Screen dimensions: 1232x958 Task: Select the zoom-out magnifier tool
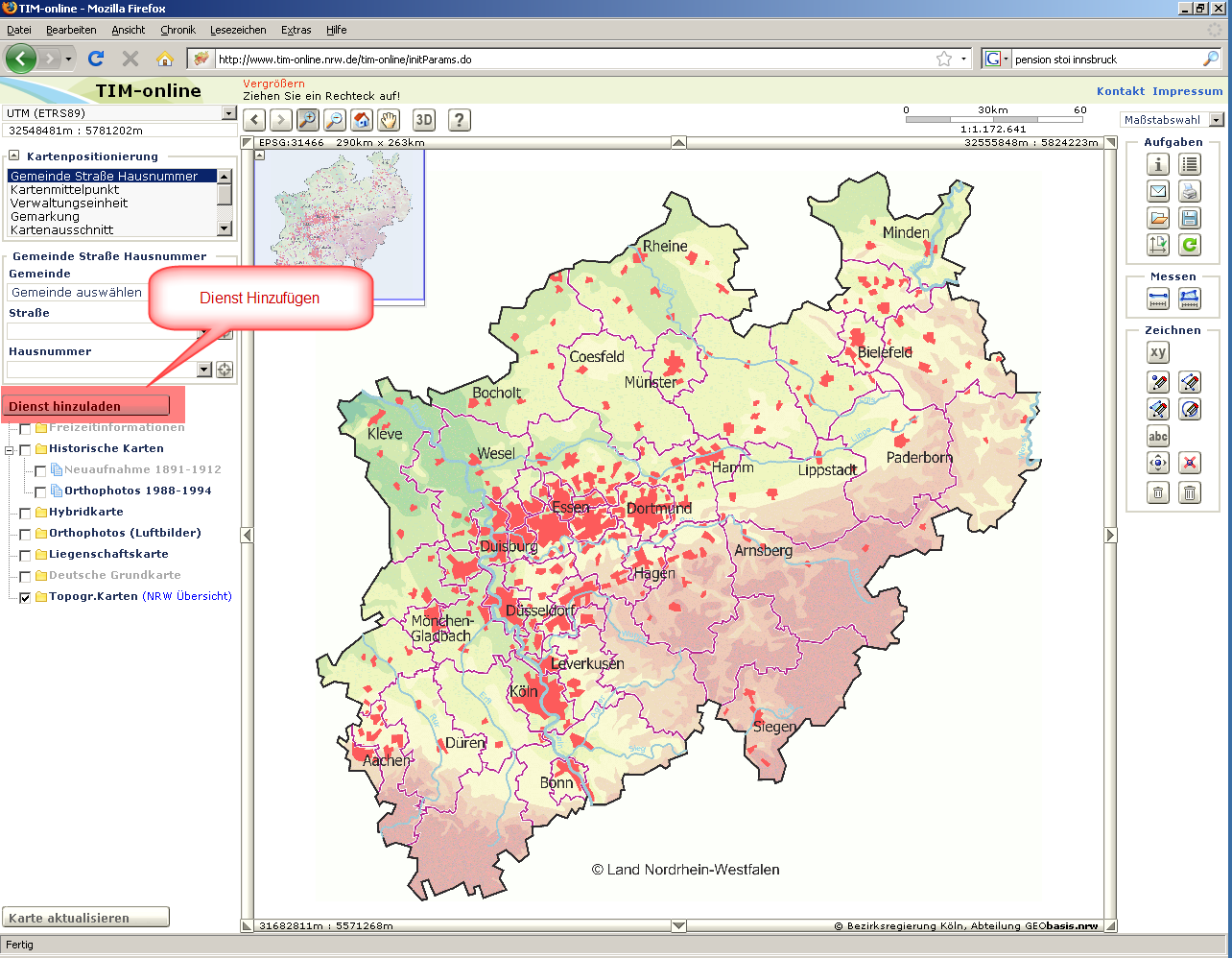click(334, 120)
